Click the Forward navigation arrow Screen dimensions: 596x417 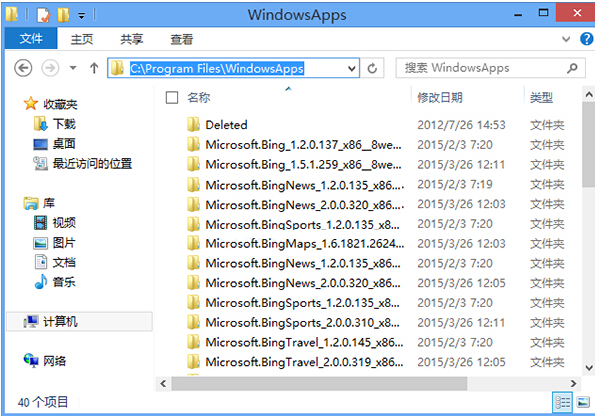click(50, 68)
